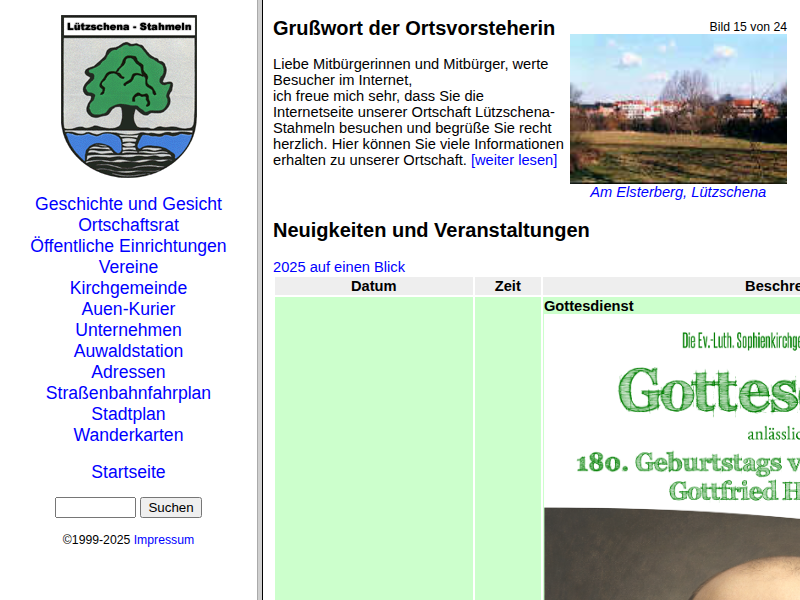The image size is (800, 600).
Task: Navigate to Unternehmen
Action: click(129, 330)
